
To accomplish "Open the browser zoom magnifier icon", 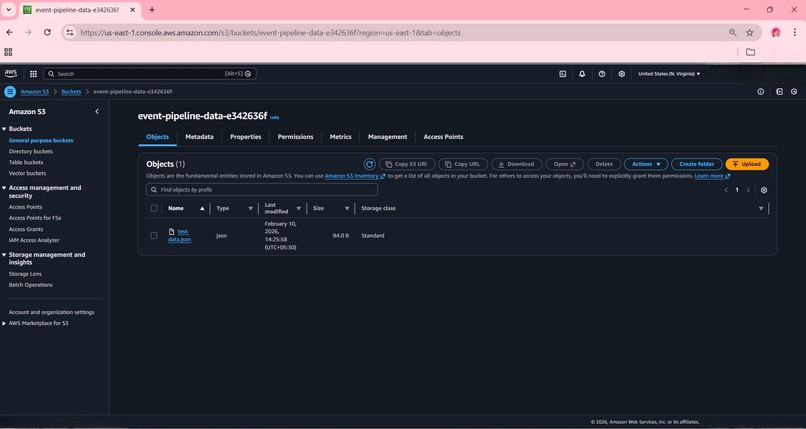I will 732,32.
